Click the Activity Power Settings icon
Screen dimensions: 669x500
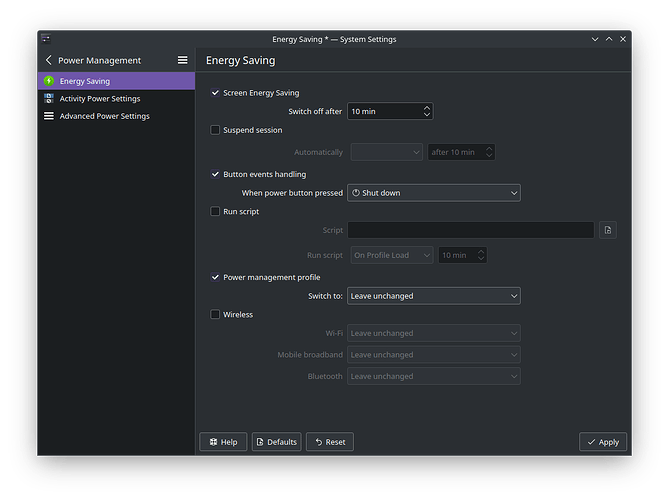click(x=49, y=99)
